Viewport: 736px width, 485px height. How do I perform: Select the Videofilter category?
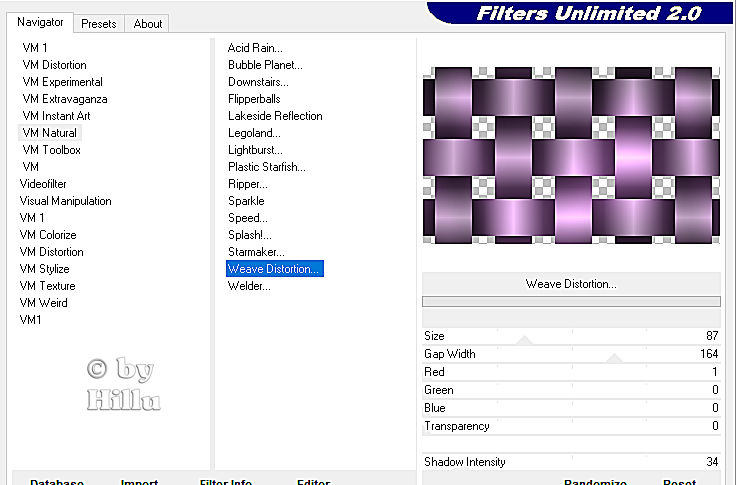click(43, 184)
